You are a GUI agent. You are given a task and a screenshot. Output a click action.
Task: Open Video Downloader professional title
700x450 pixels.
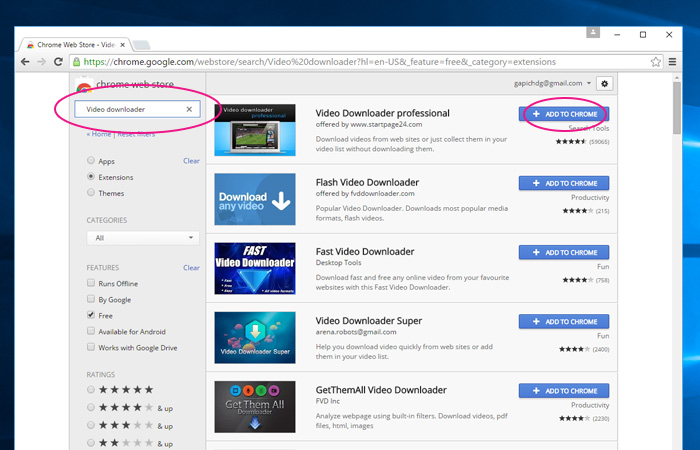coord(383,113)
